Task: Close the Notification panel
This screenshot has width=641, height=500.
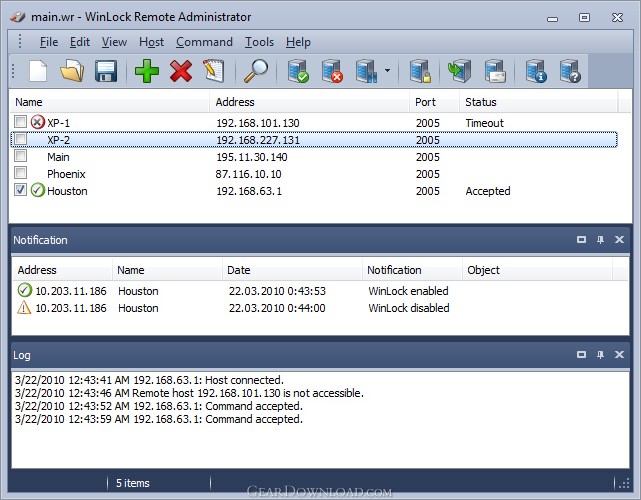Action: click(x=619, y=240)
